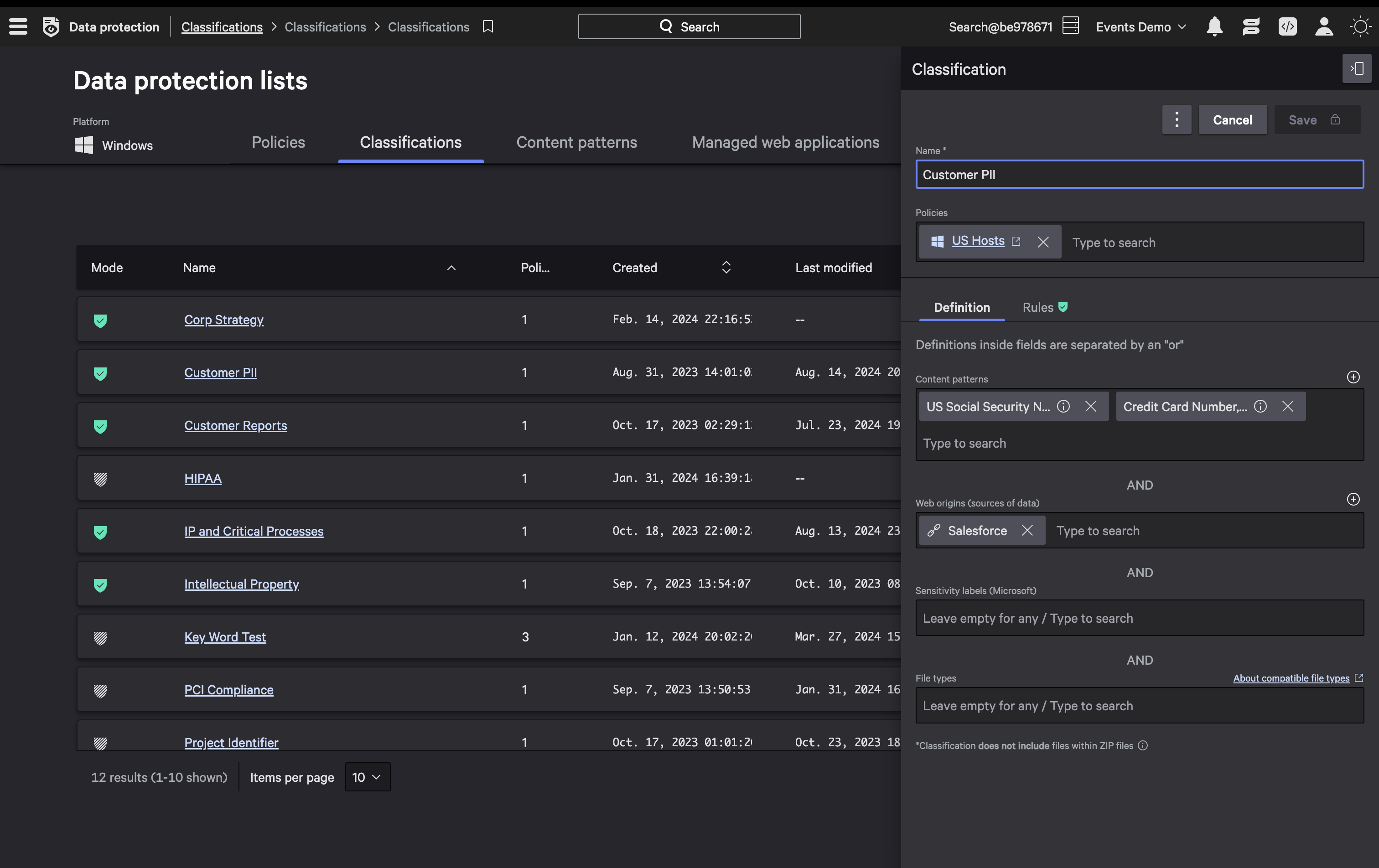The width and height of the screenshot is (1379, 868).
Task: Remove the Salesforce web origin chip
Action: point(1027,531)
